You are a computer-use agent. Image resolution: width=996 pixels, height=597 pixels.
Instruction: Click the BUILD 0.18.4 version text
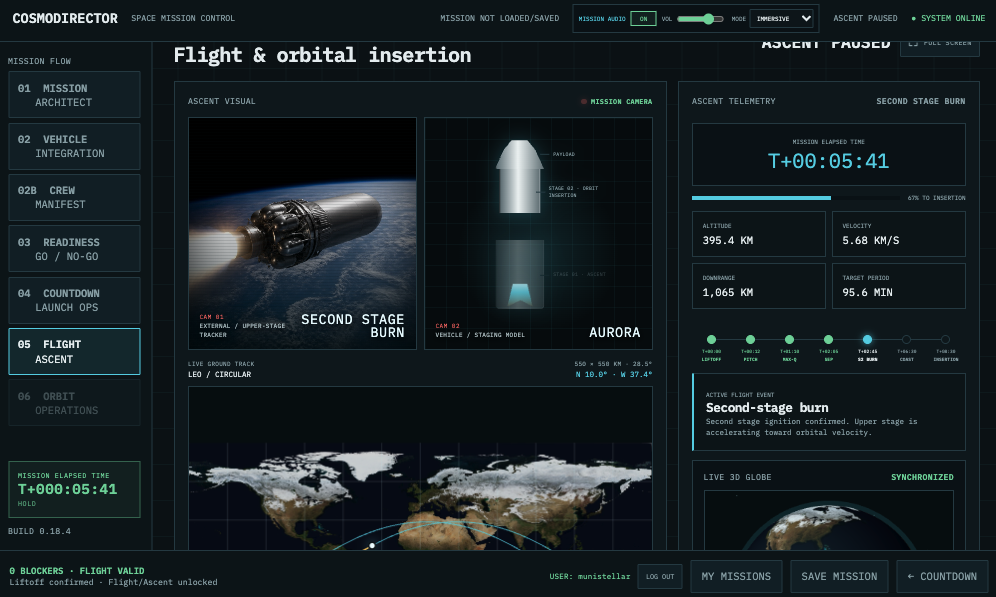tap(39, 531)
